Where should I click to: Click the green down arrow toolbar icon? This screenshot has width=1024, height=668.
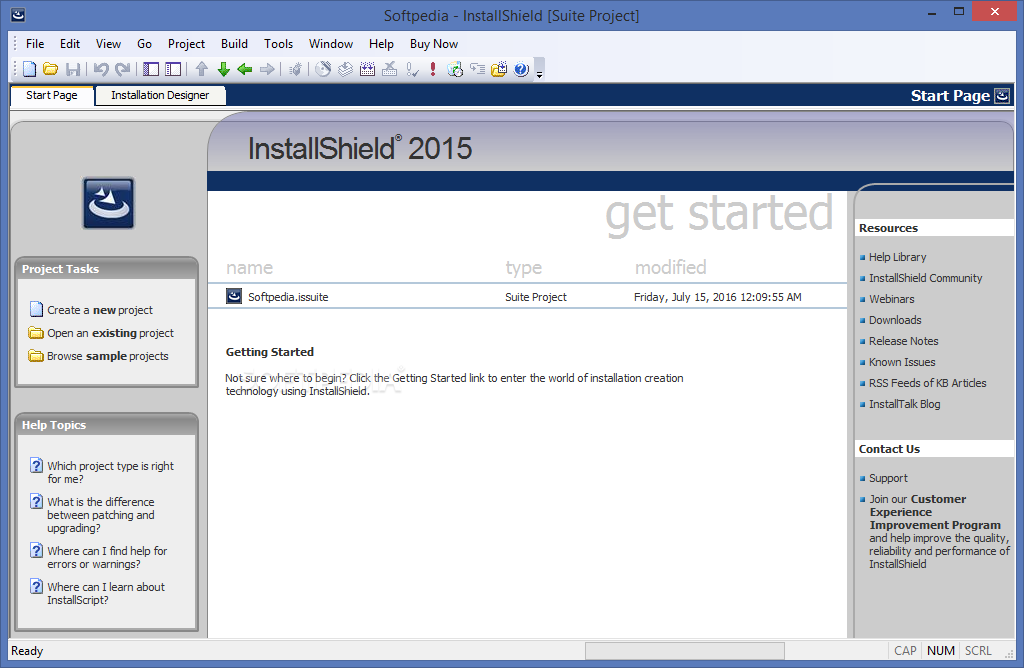click(x=223, y=69)
